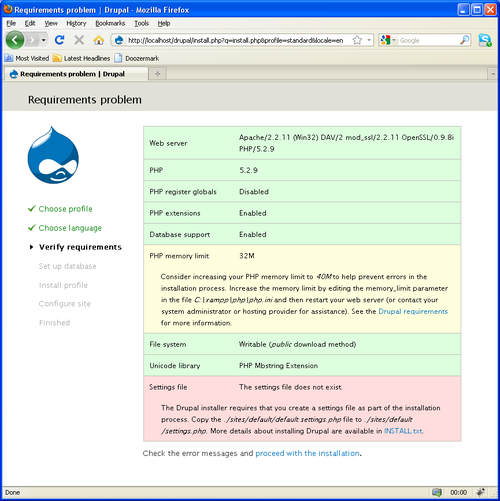Viewport: 500px width, 501px height.
Task: Click the Verify requirements step
Action: point(80,247)
